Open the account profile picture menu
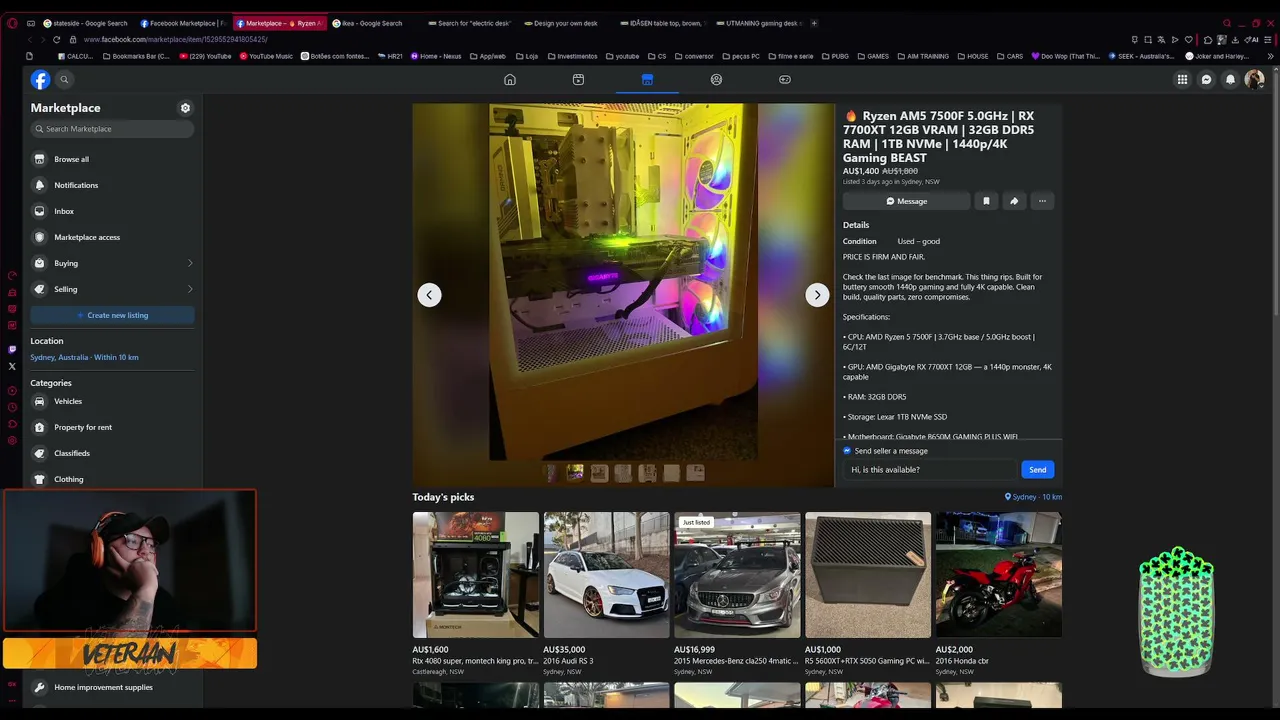The height and width of the screenshot is (720, 1280). pyautogui.click(x=1255, y=80)
